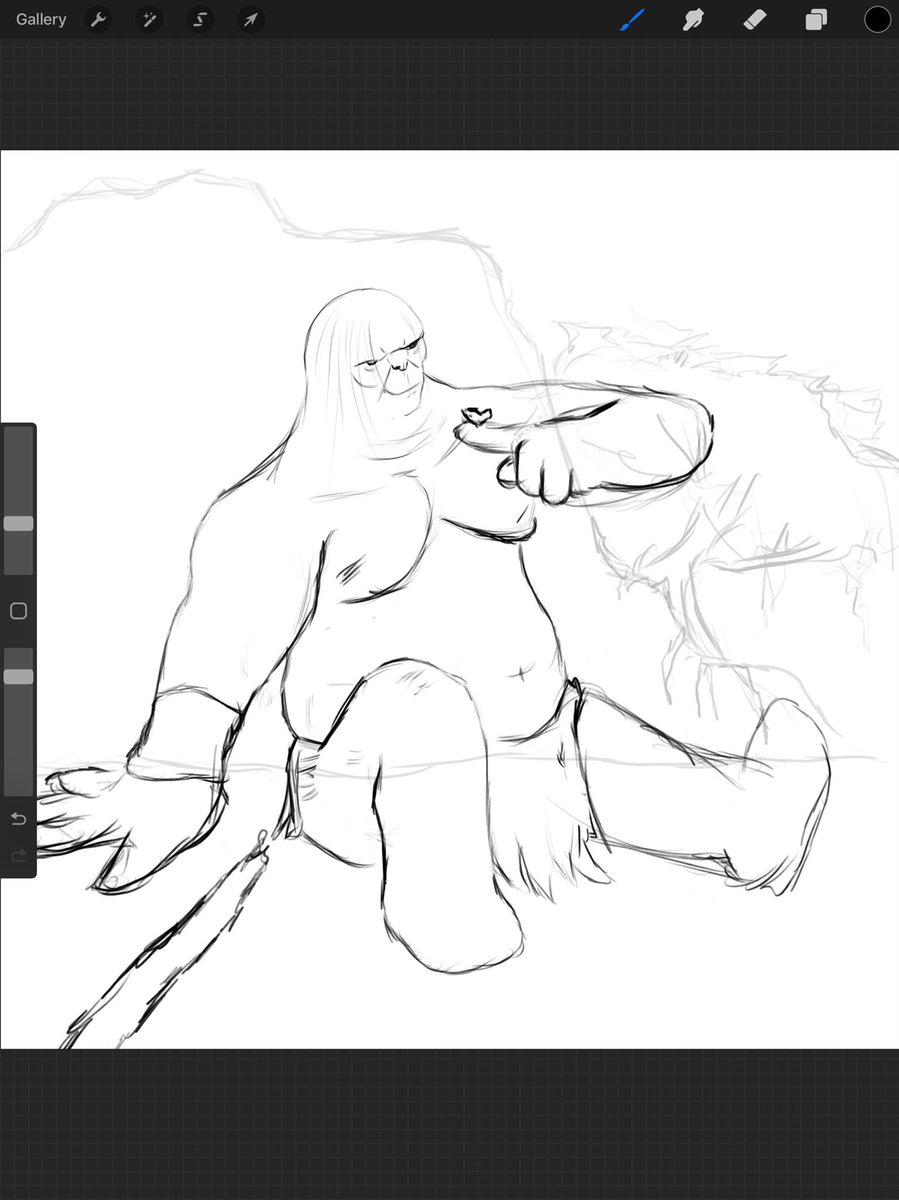Open the Layers panel

click(816, 19)
